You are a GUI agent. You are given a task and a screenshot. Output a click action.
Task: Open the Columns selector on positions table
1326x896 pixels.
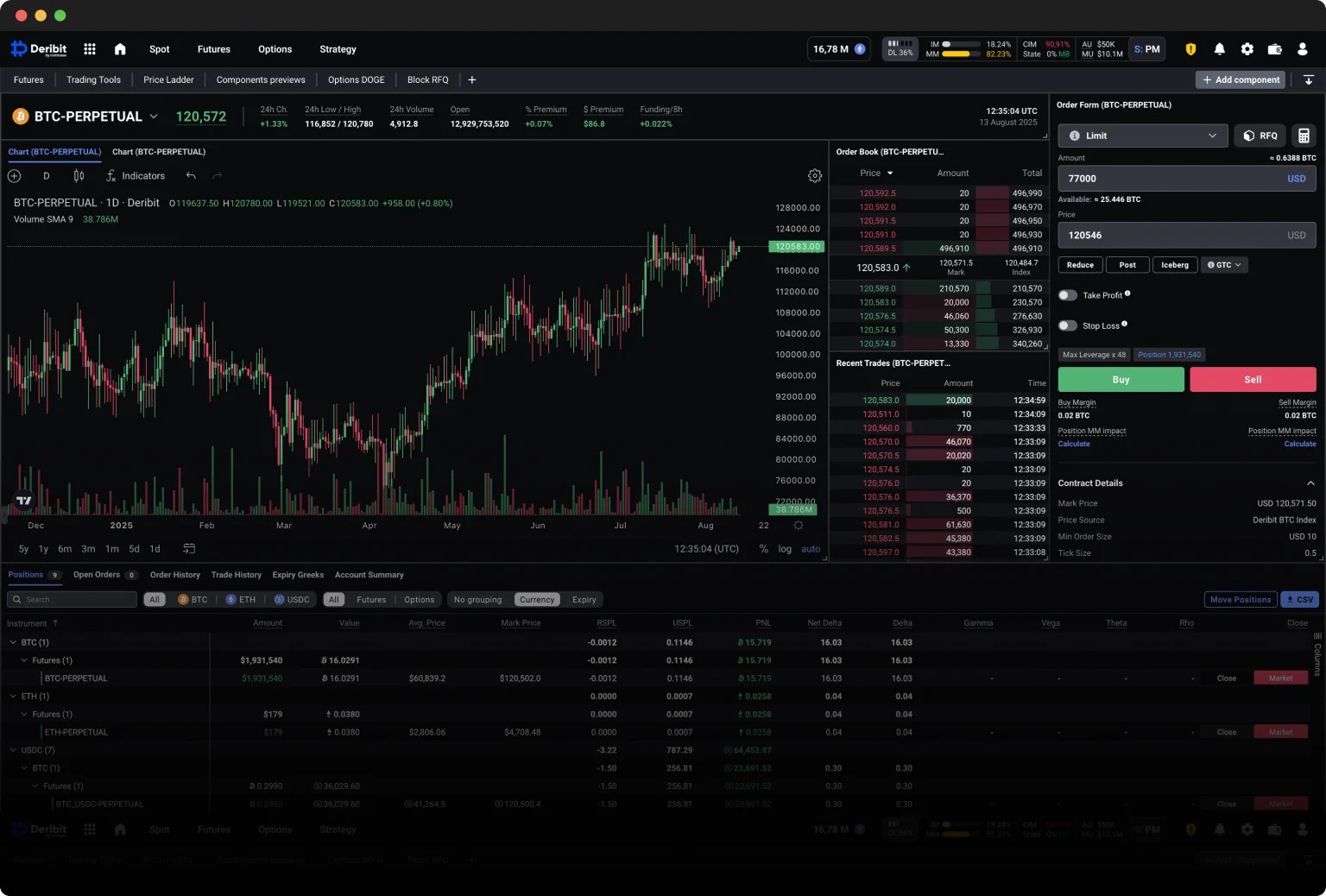[x=1317, y=654]
